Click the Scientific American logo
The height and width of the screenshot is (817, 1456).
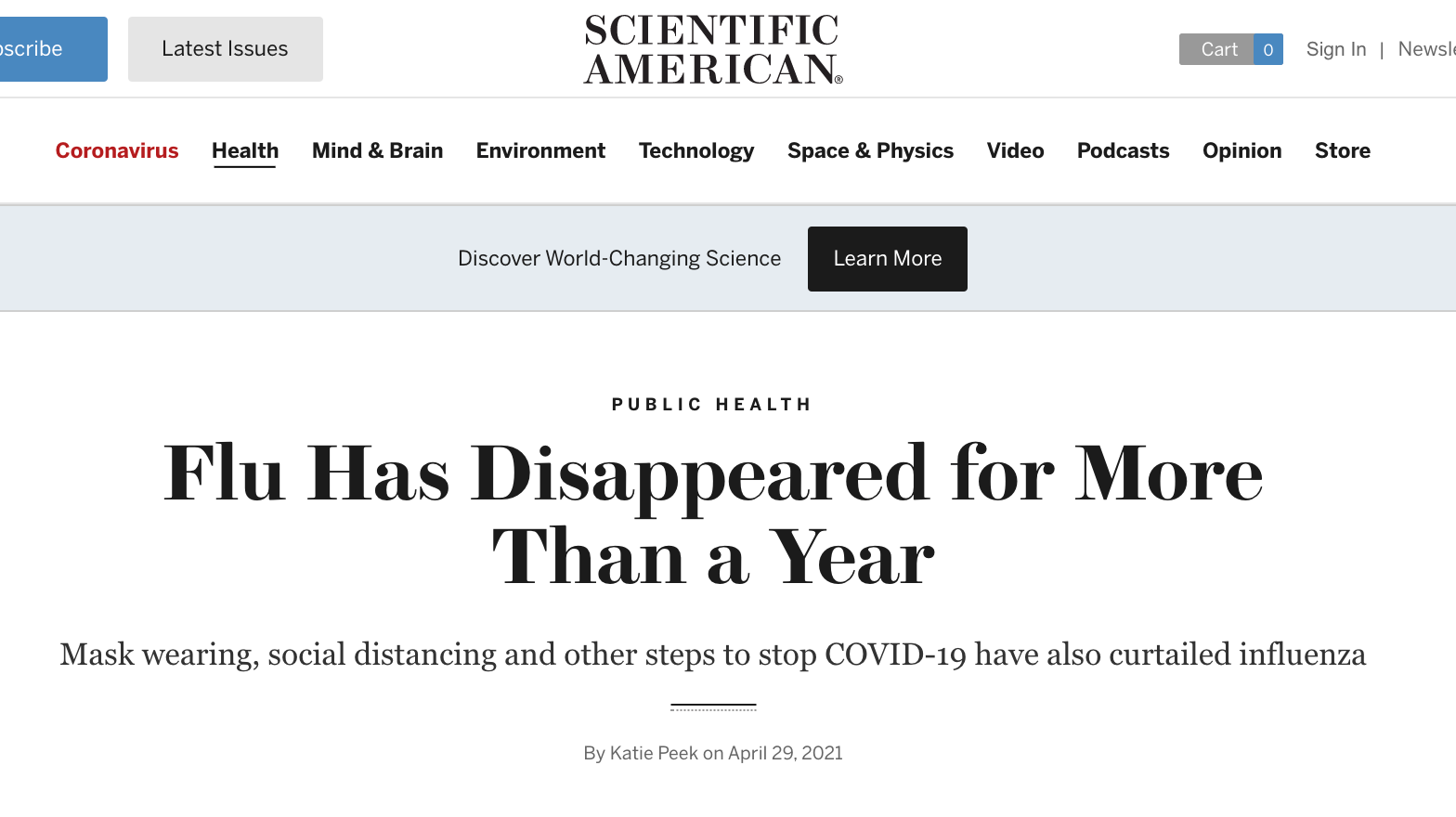[713, 50]
